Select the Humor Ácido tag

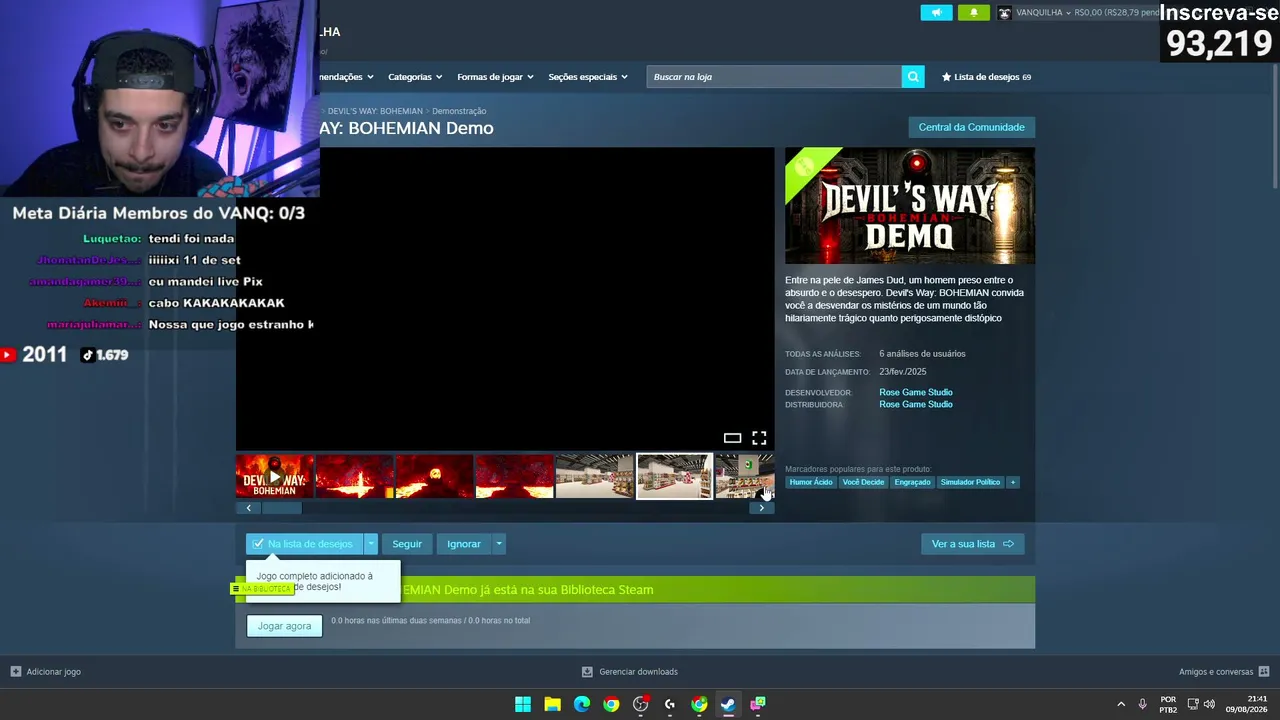click(x=811, y=482)
